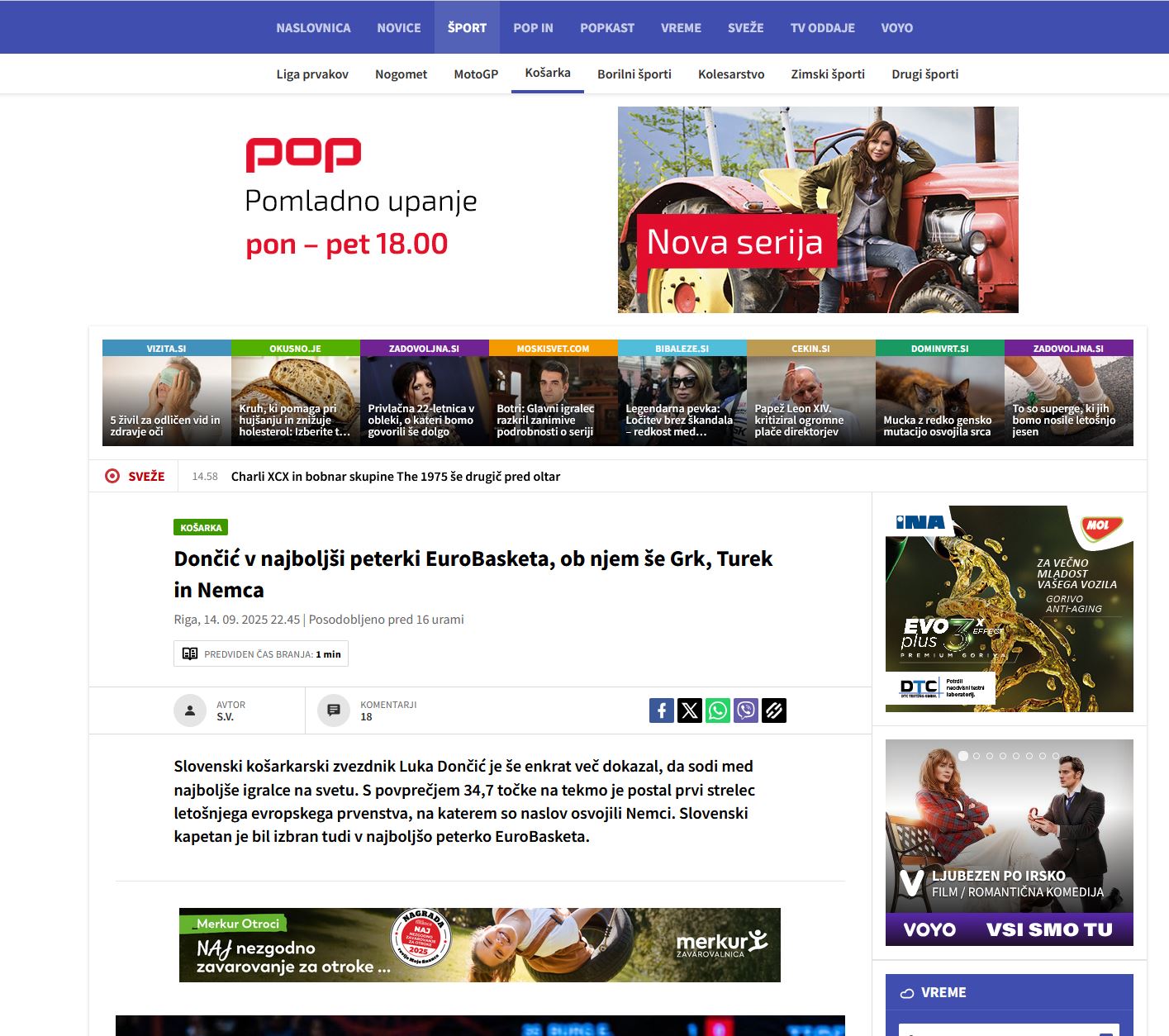The height and width of the screenshot is (1036, 1169).
Task: Share article on Facebook
Action: click(662, 710)
